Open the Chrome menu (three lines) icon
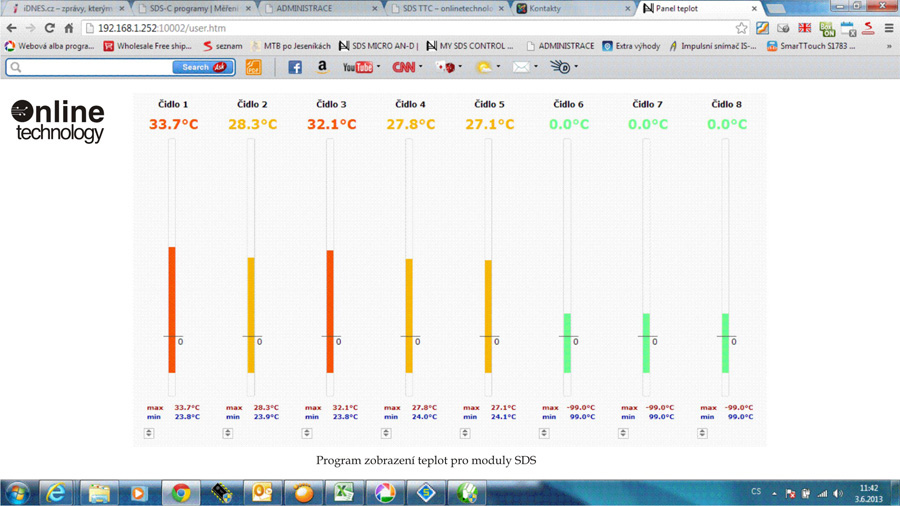The height and width of the screenshot is (506, 900). point(889,28)
